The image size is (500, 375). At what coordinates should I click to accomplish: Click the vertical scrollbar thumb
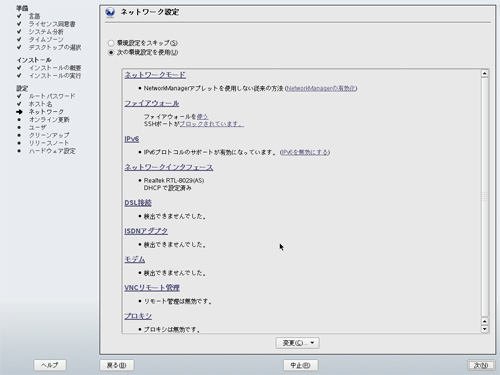coord(485,197)
